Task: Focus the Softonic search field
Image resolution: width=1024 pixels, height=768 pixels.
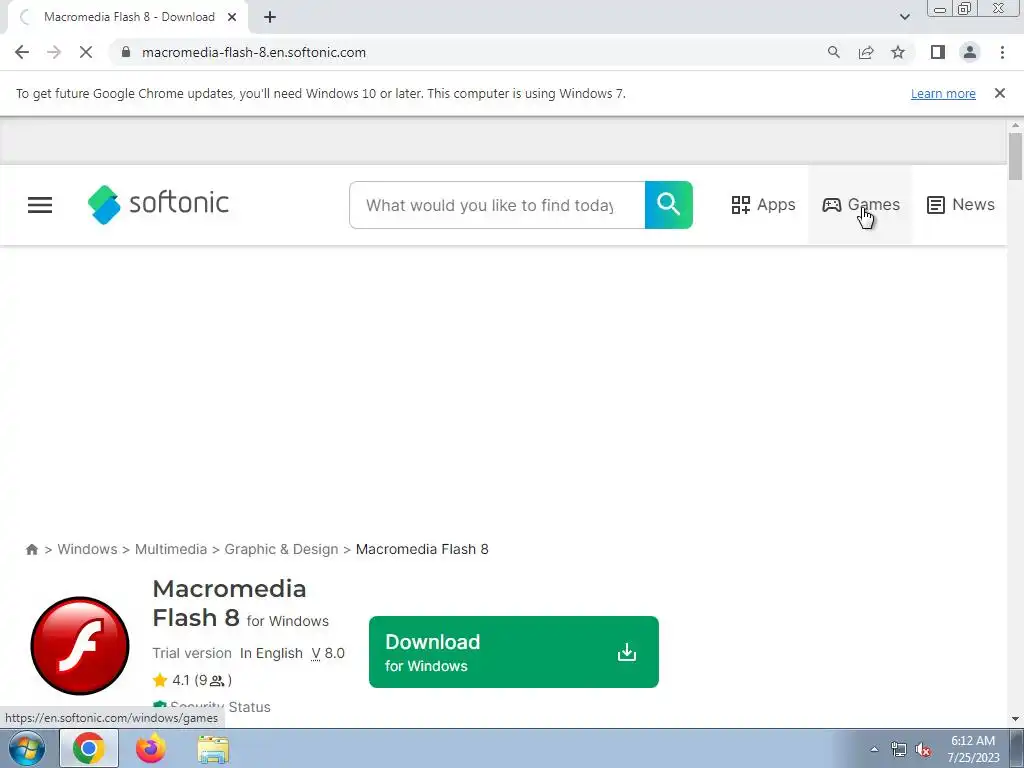Action: tap(497, 205)
